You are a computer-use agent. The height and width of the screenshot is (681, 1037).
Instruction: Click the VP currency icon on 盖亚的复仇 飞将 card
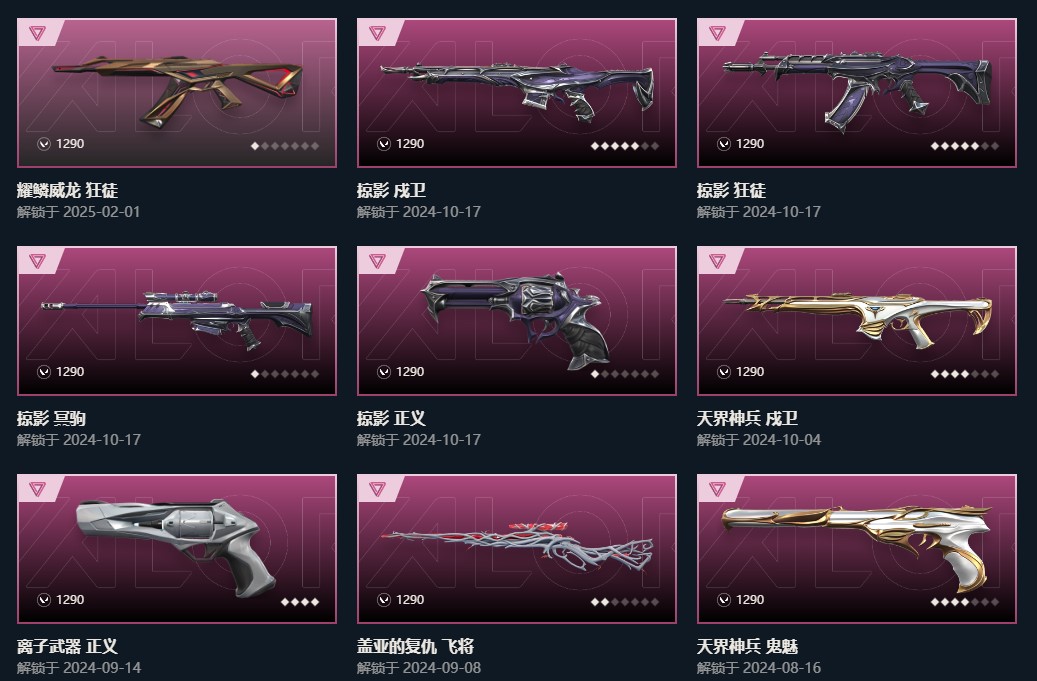pos(384,600)
